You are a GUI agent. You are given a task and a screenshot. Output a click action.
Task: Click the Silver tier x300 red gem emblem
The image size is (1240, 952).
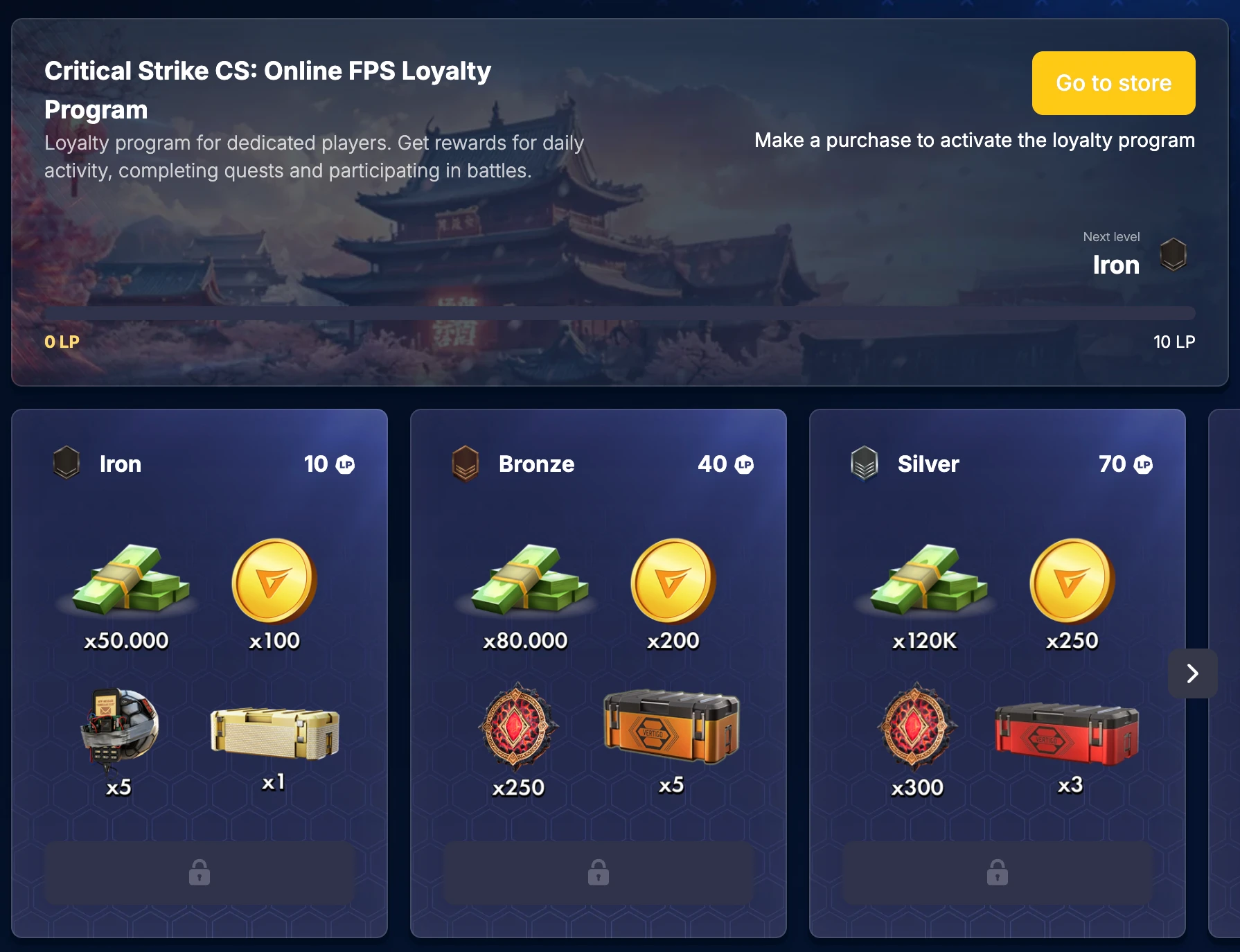coord(916,728)
